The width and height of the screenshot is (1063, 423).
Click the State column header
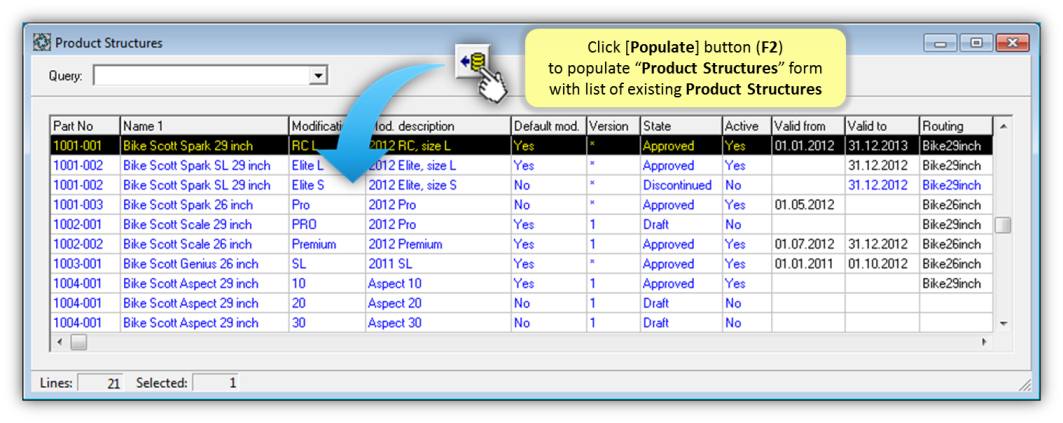[681, 126]
